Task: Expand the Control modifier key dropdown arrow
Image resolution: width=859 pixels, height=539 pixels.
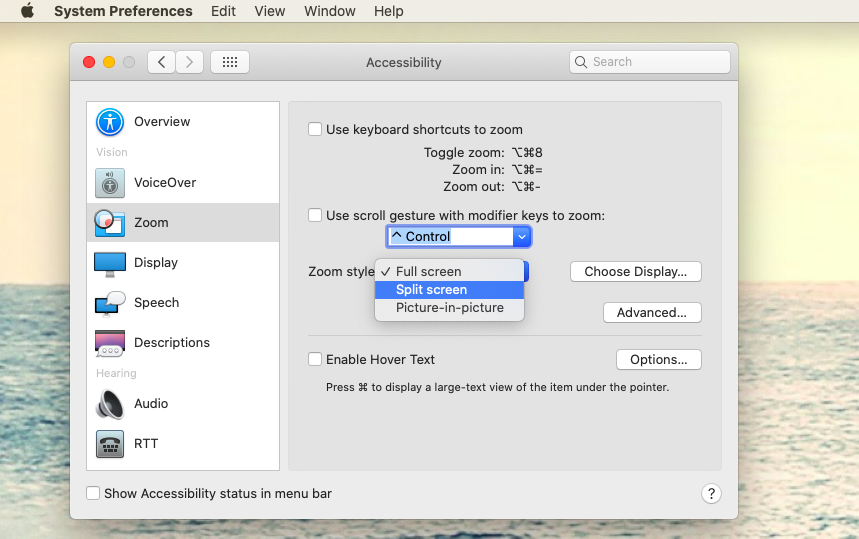Action: click(x=522, y=237)
